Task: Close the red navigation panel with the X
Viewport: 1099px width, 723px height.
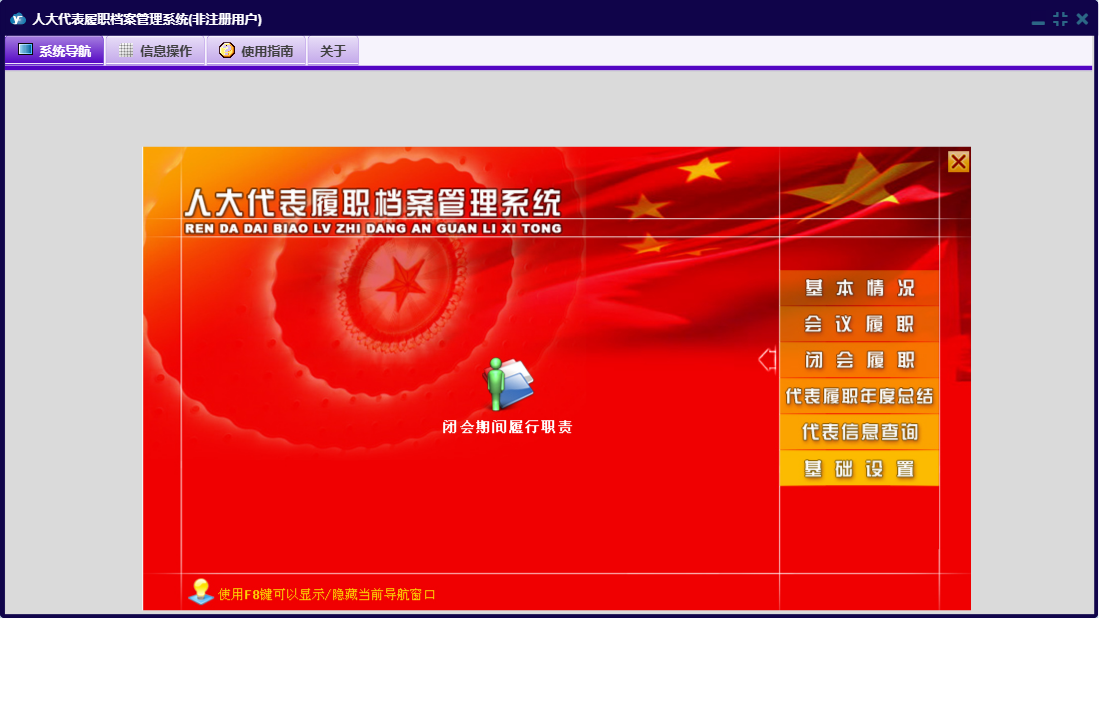Action: pos(958,162)
